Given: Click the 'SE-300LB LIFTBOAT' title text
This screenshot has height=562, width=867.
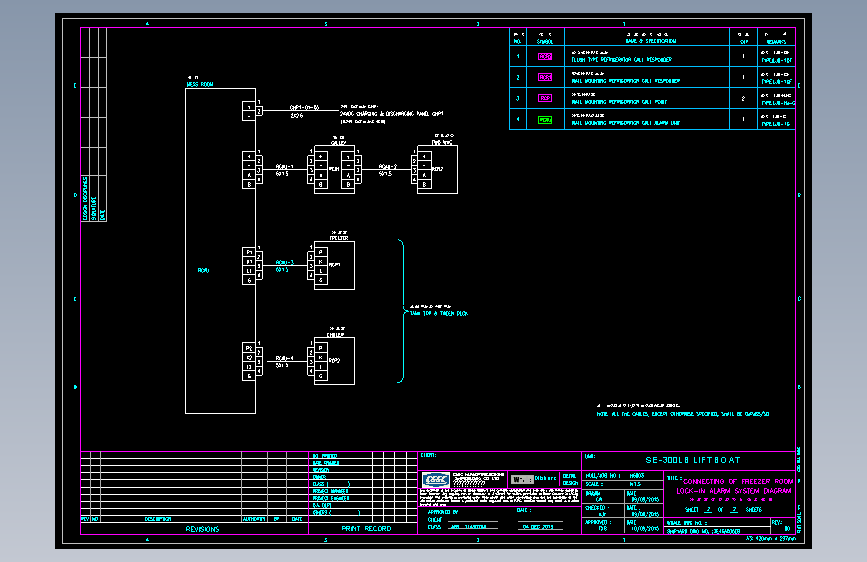Looking at the screenshot, I should tap(692, 460).
